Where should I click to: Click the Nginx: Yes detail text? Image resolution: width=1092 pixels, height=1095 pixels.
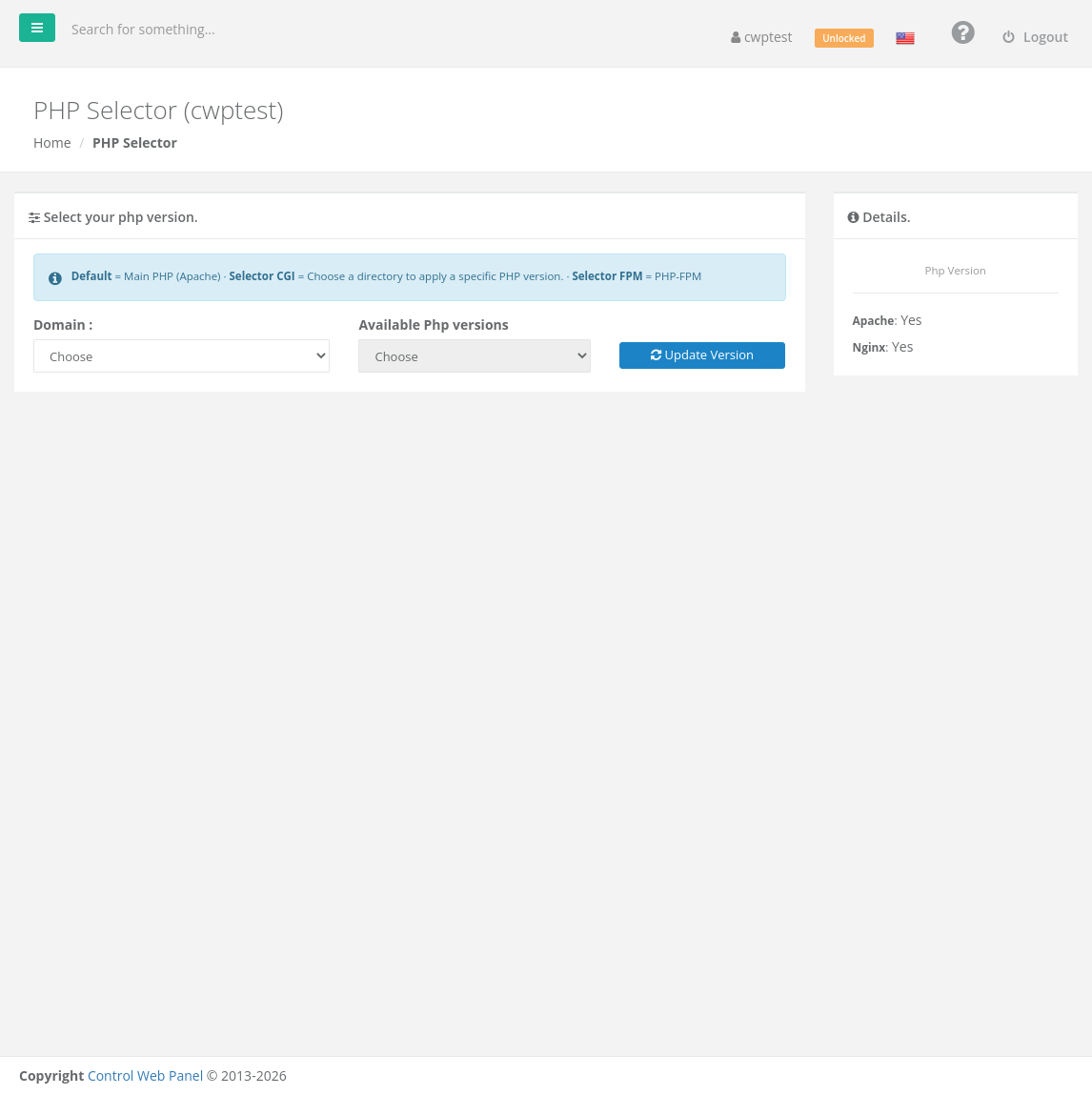(x=882, y=347)
